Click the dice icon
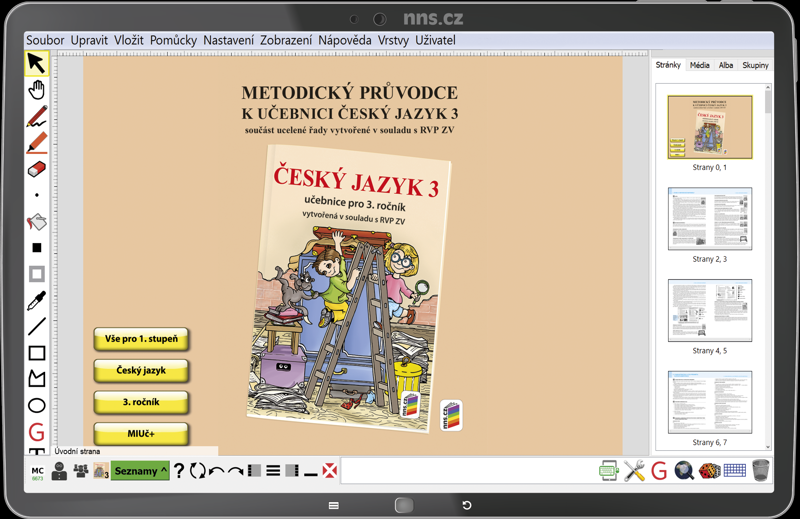The image size is (800, 519). click(709, 471)
